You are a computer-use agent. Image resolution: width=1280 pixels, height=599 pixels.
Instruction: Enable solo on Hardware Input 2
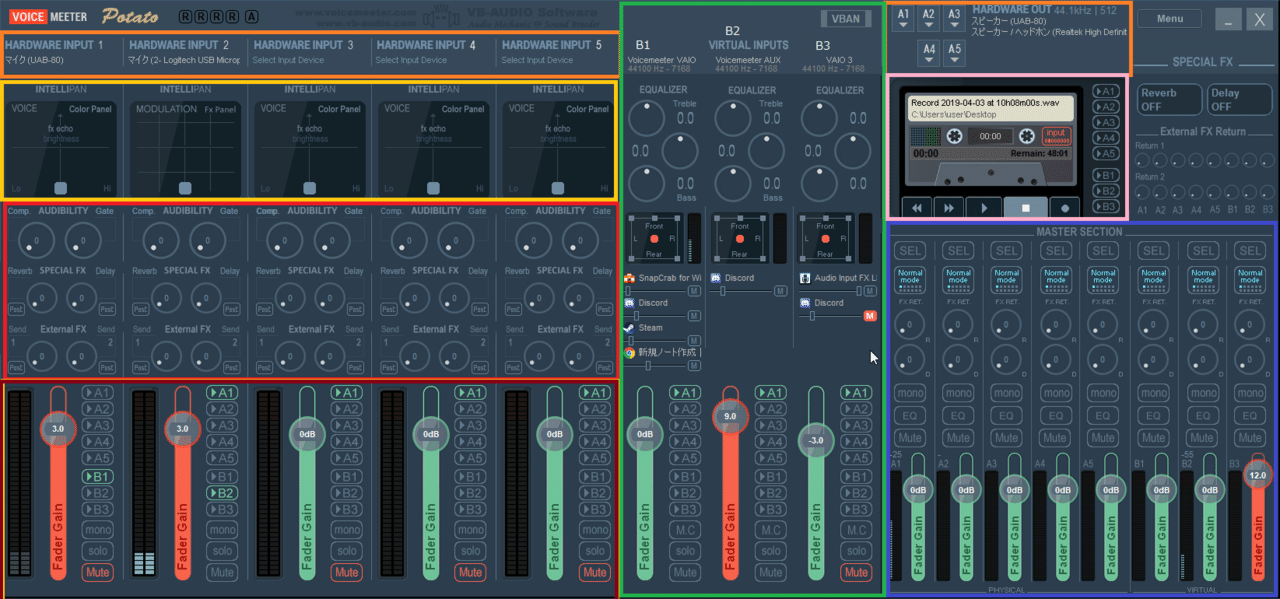[221, 551]
